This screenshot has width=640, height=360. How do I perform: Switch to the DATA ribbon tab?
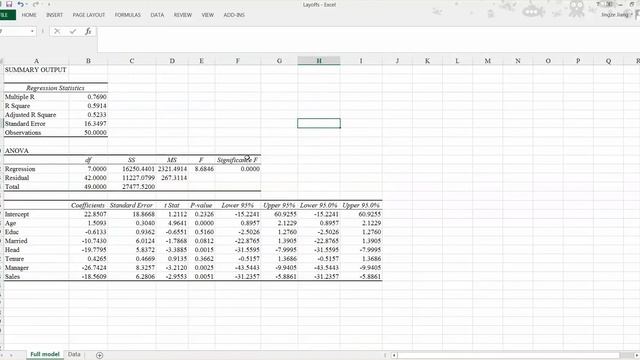[x=157, y=15]
